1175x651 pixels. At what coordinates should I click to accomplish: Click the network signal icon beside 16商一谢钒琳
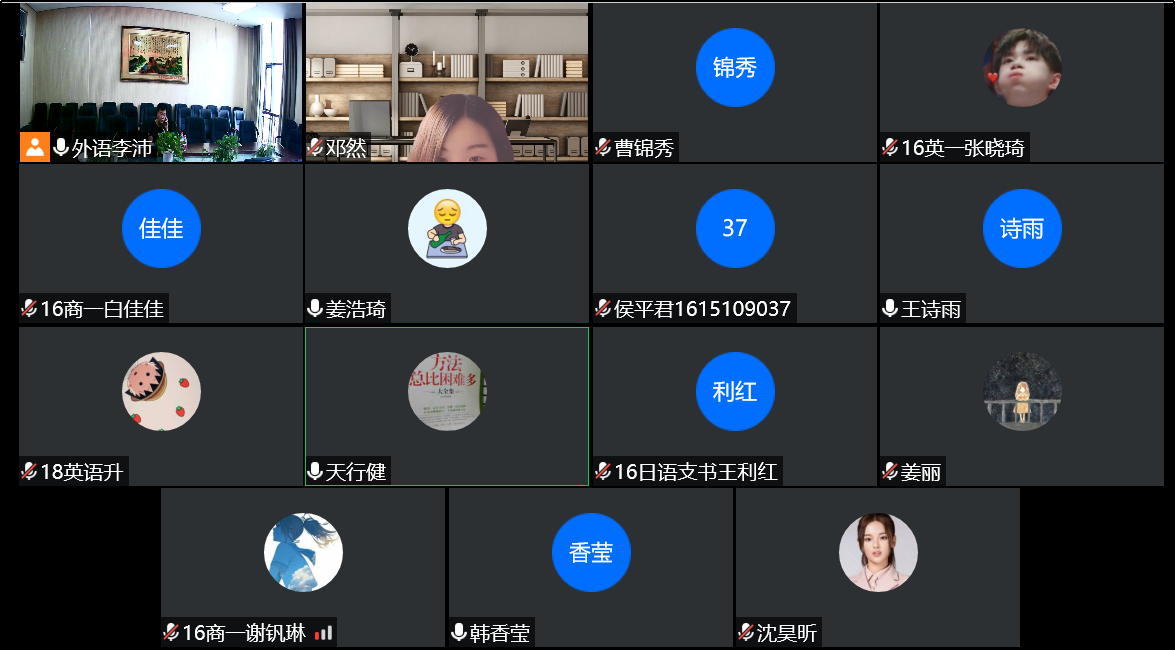pos(323,633)
